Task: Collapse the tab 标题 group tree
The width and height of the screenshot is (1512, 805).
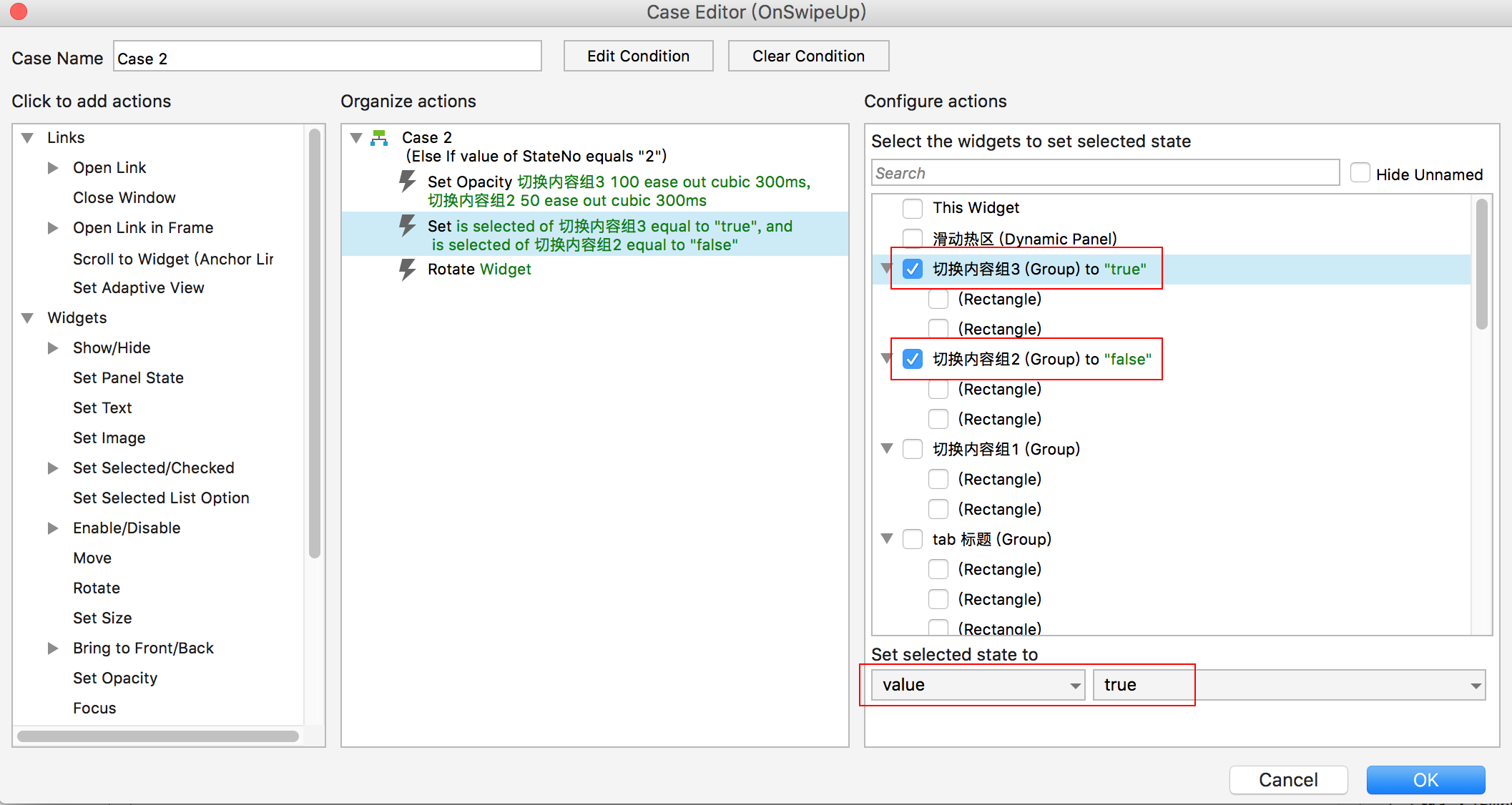Action: click(x=887, y=539)
